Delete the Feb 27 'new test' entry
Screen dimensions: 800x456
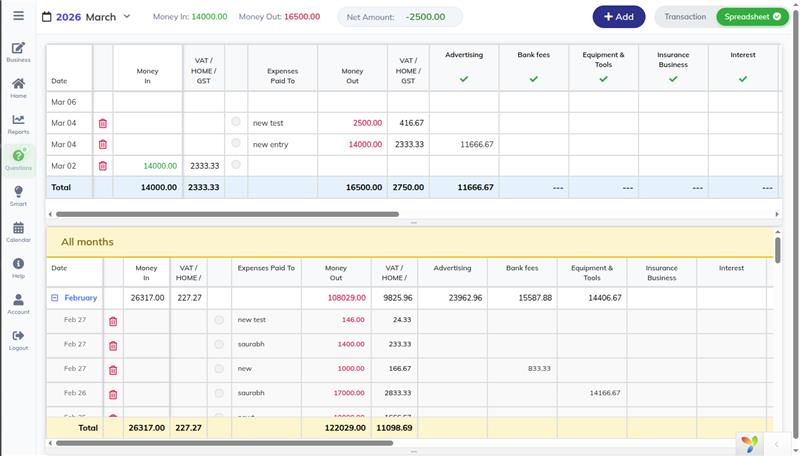113,321
